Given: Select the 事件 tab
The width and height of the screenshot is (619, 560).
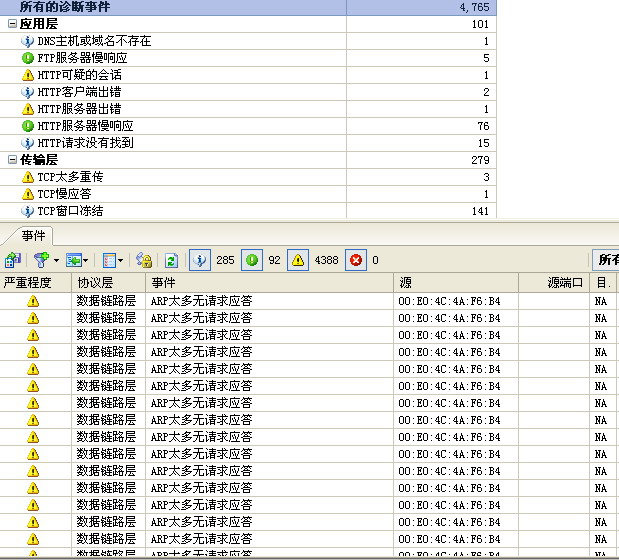Looking at the screenshot, I should (33, 236).
